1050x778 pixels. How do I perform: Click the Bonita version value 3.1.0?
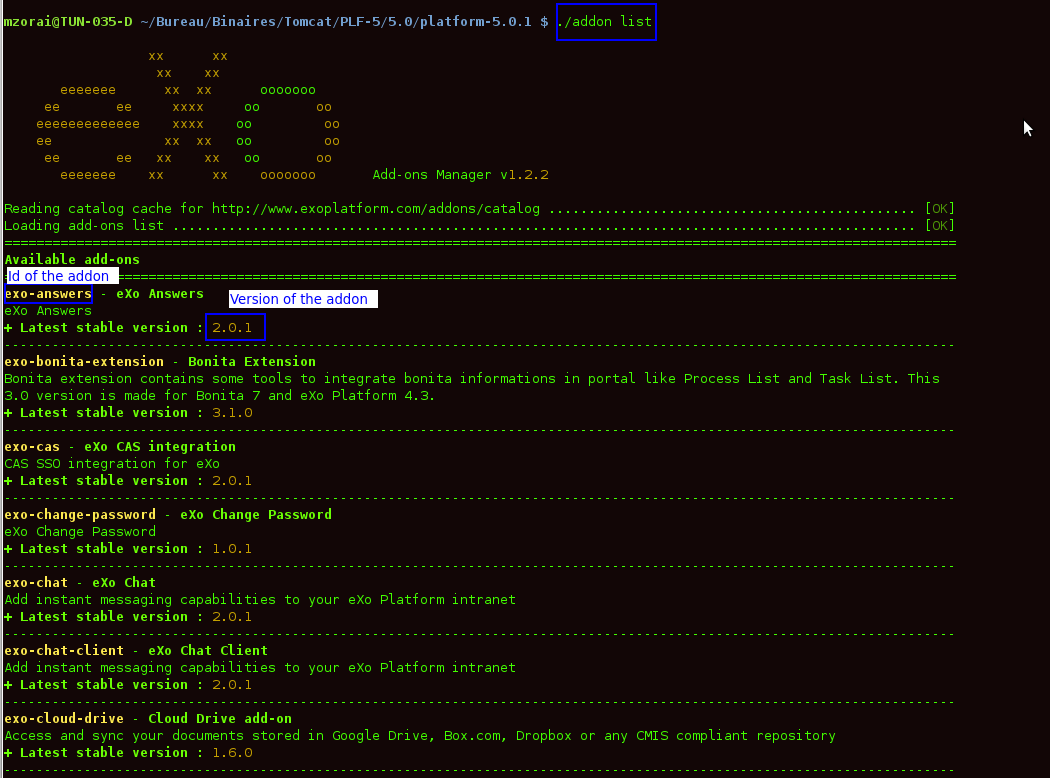pos(232,412)
